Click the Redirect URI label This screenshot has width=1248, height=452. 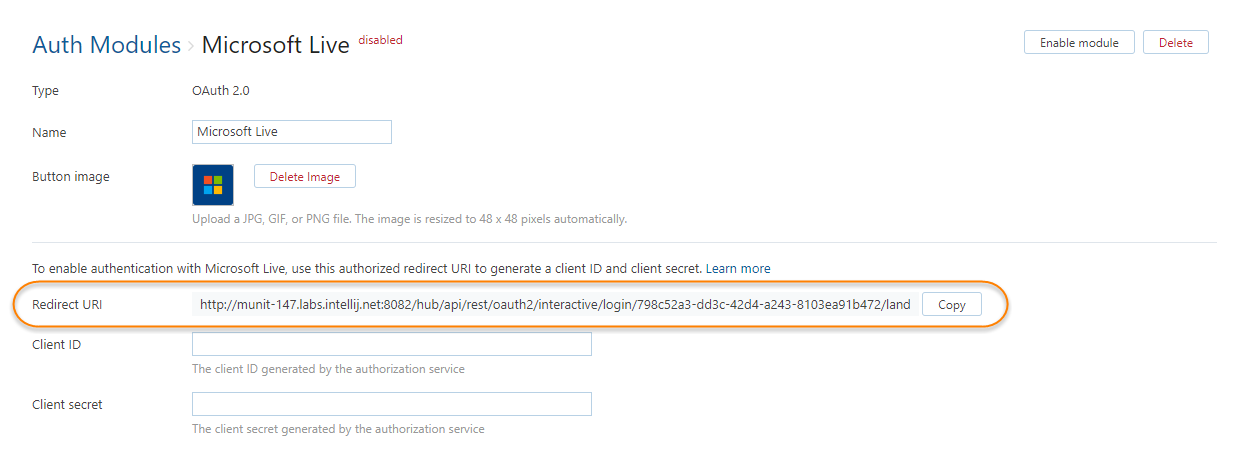coord(67,305)
